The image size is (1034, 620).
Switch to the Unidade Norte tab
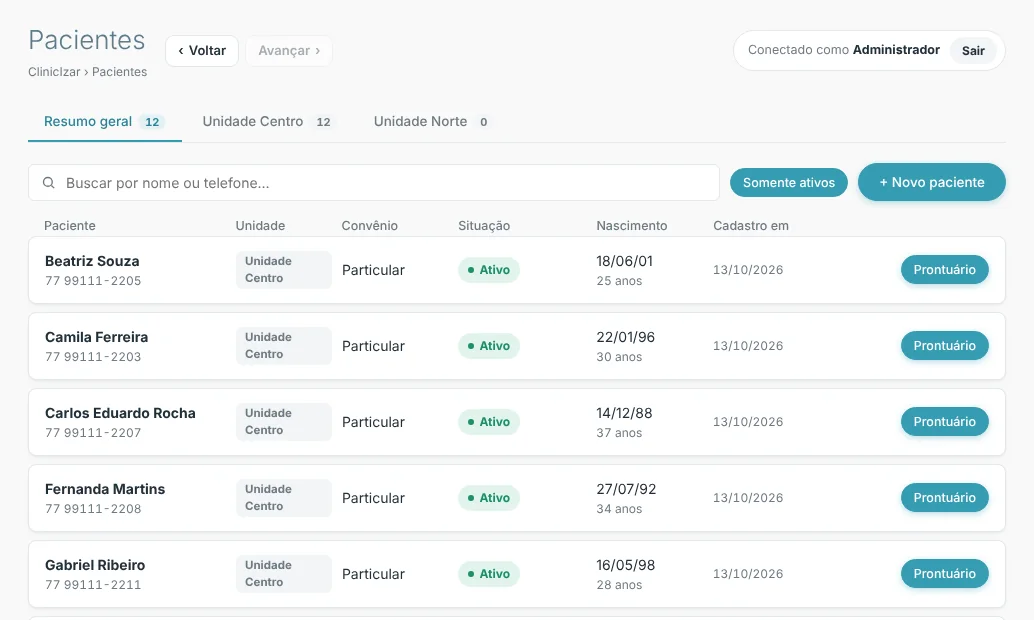431,122
